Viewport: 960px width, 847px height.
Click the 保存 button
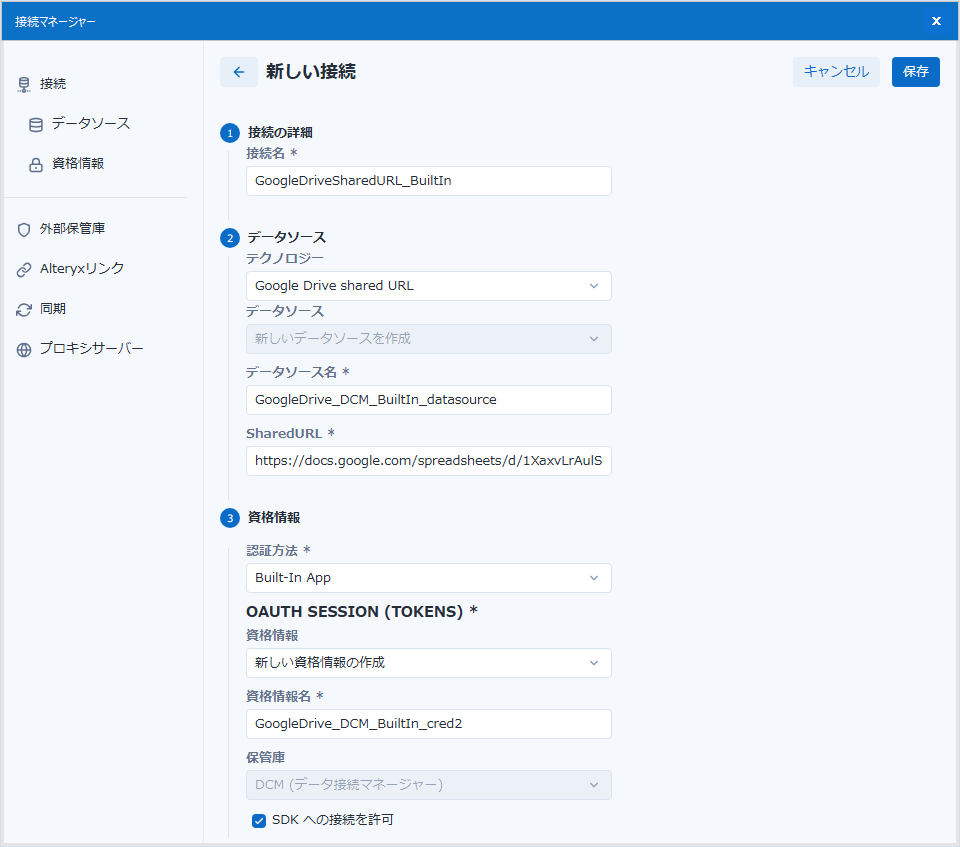point(915,72)
